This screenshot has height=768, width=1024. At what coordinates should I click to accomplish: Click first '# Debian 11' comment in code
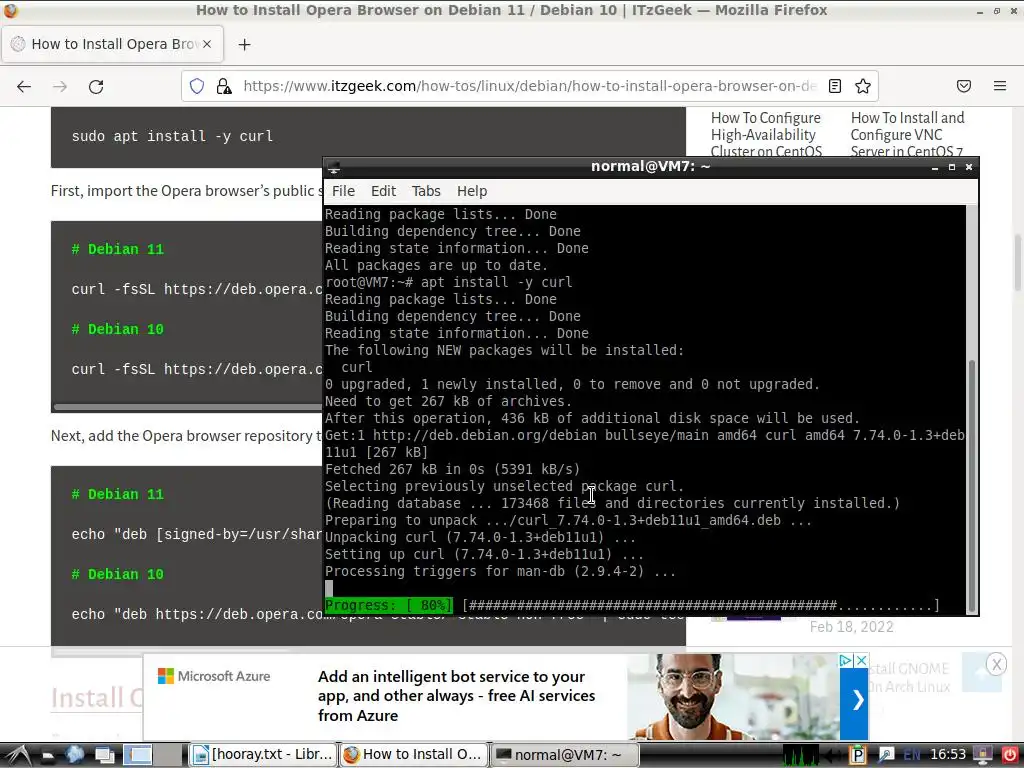click(x=118, y=249)
